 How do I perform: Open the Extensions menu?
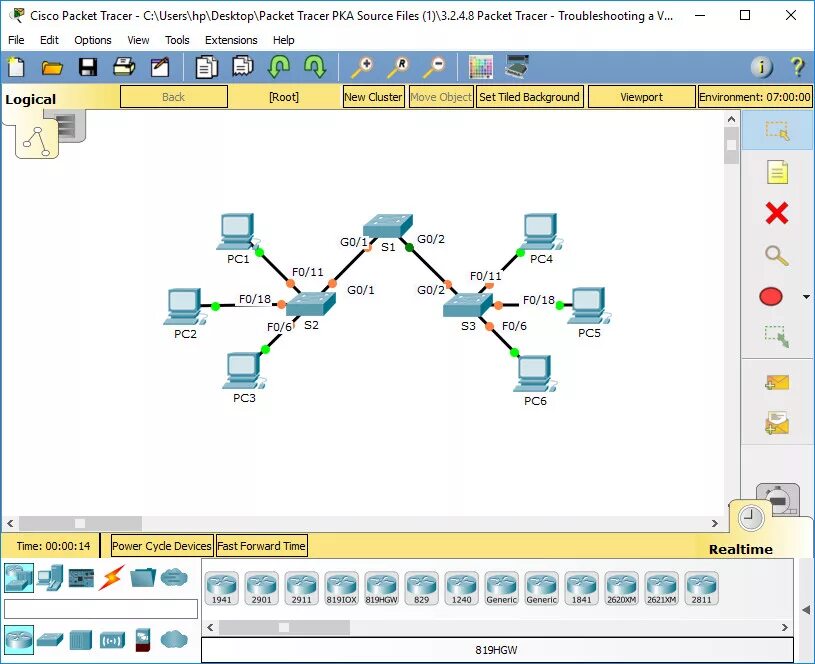coord(231,40)
